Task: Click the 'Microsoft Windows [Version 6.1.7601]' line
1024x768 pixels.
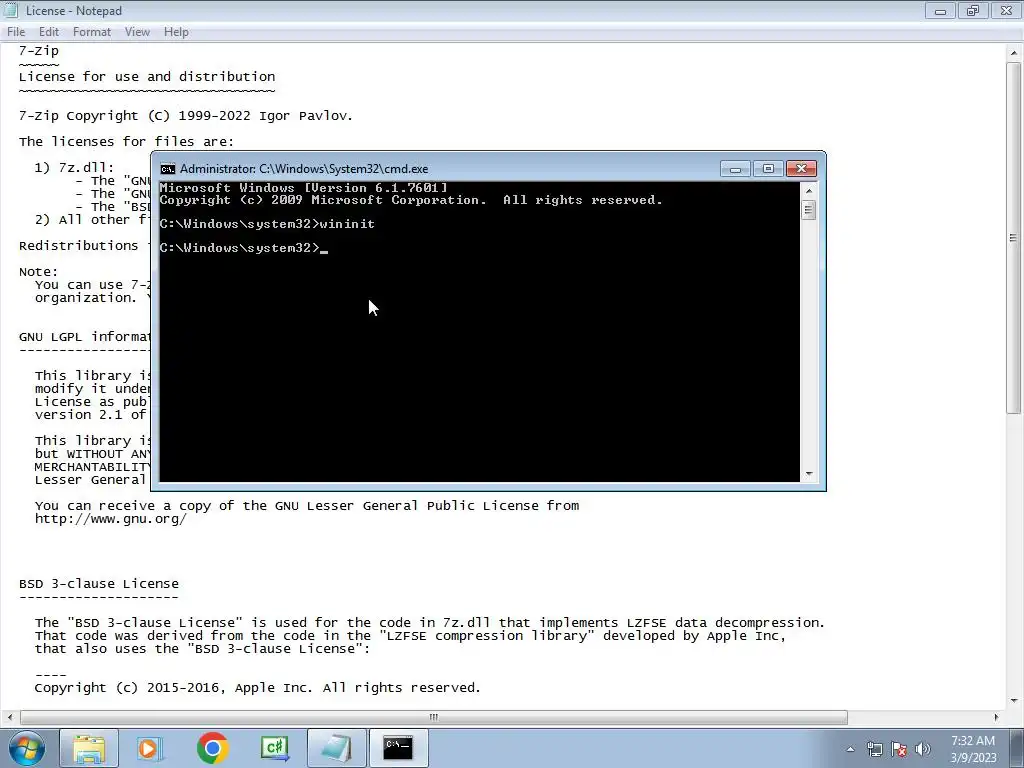Action: pos(304,188)
